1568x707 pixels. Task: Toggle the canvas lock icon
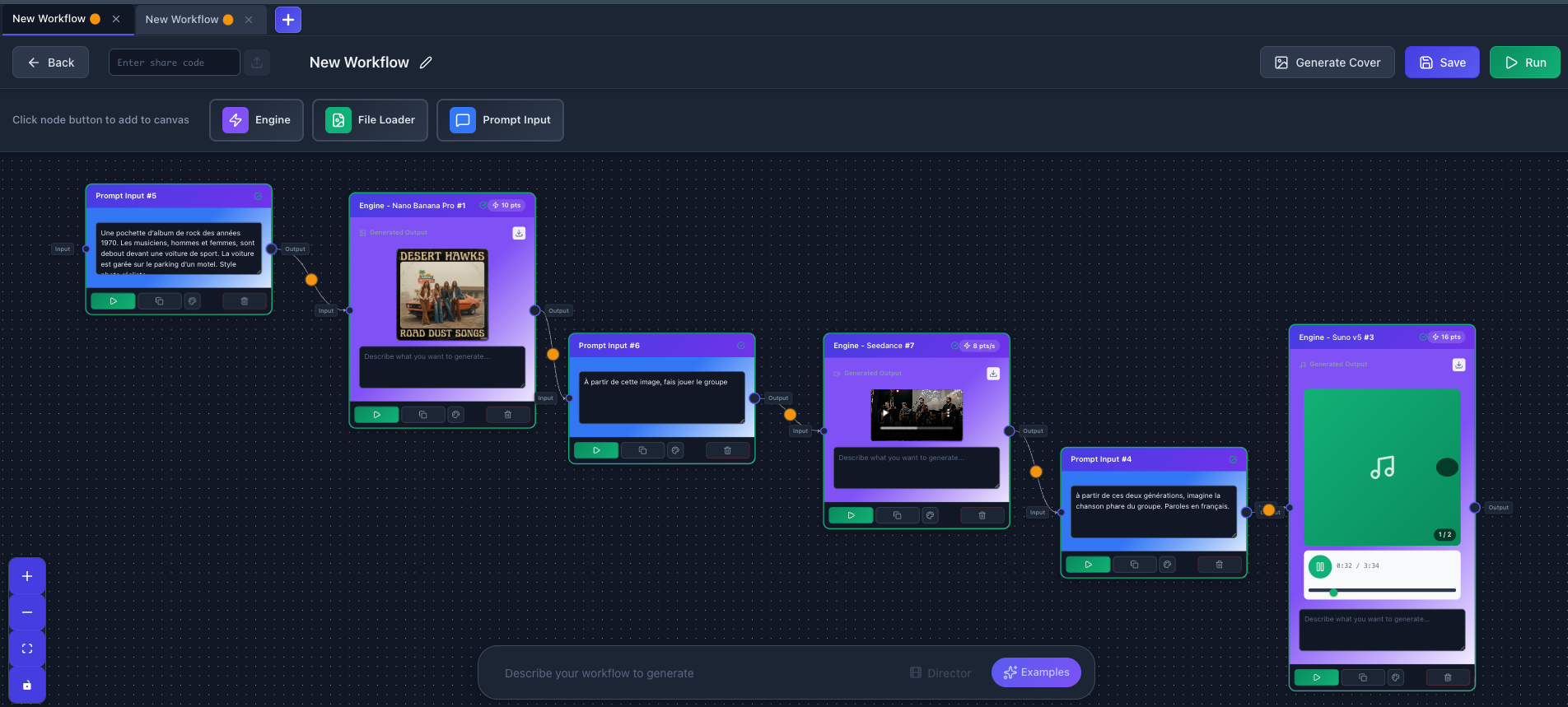(27, 685)
